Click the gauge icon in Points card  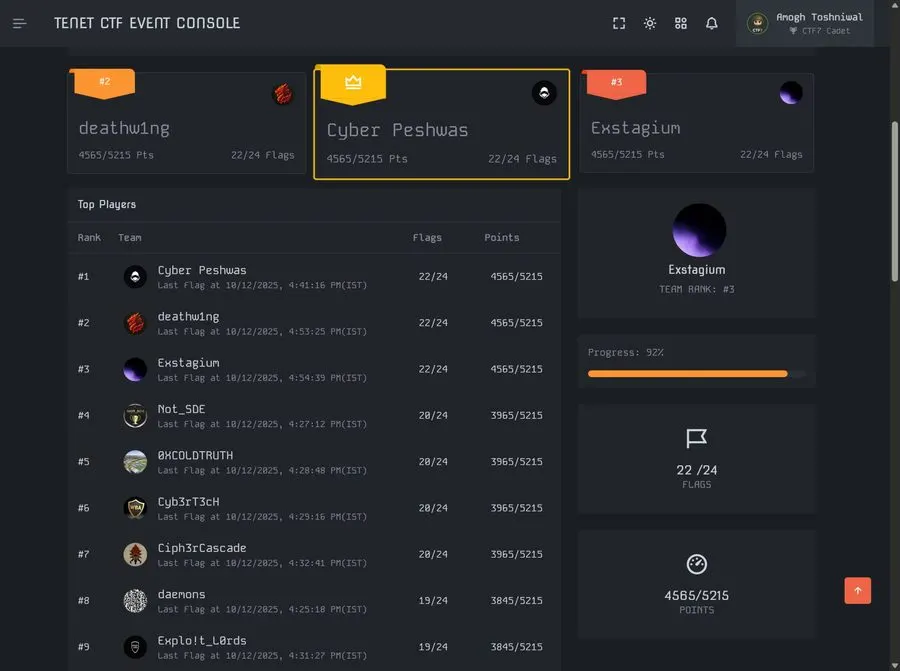(697, 564)
